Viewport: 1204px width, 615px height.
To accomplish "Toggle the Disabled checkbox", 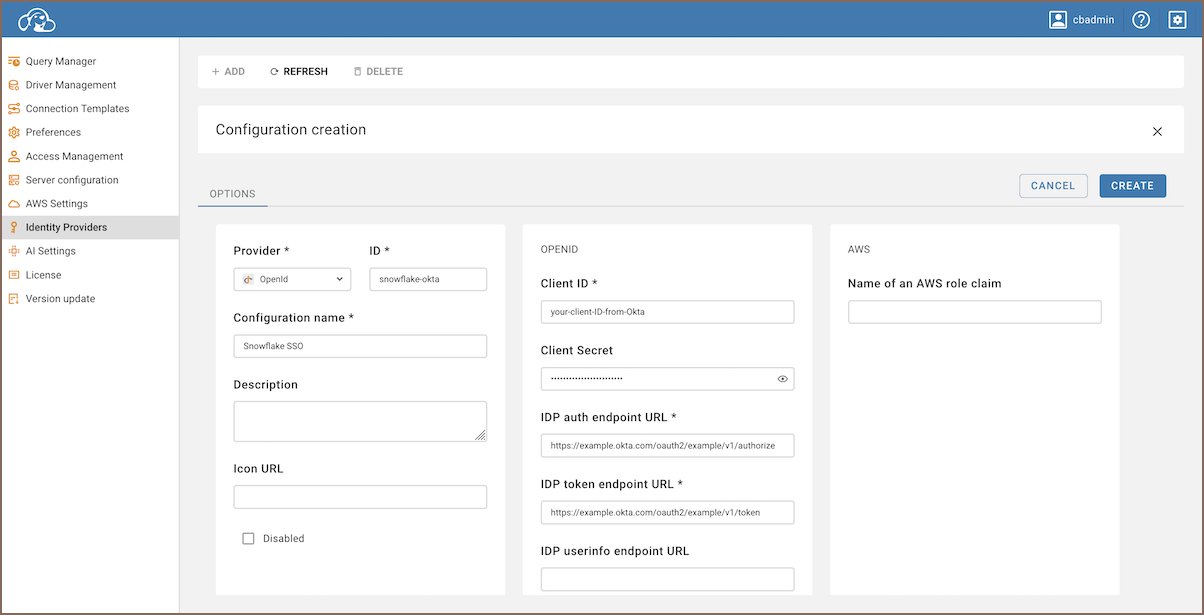I will 249,539.
